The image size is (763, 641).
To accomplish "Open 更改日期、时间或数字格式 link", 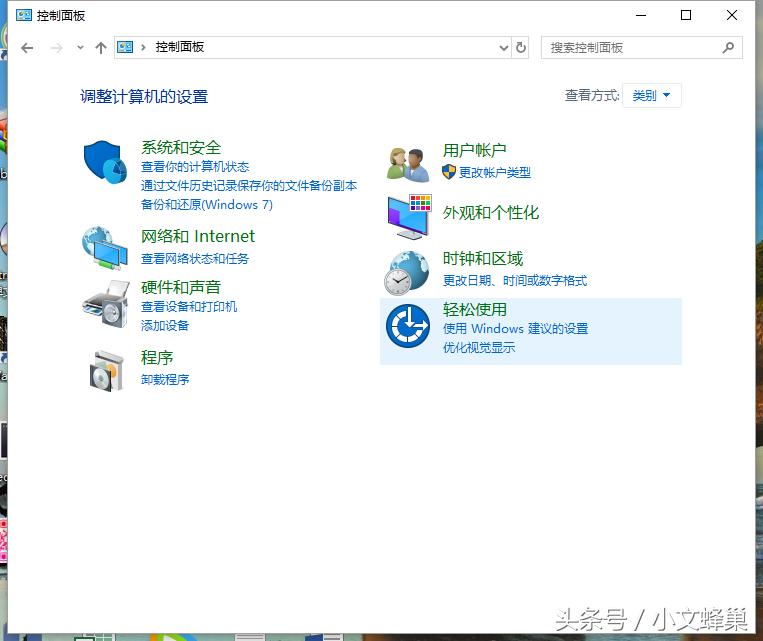I will (515, 280).
